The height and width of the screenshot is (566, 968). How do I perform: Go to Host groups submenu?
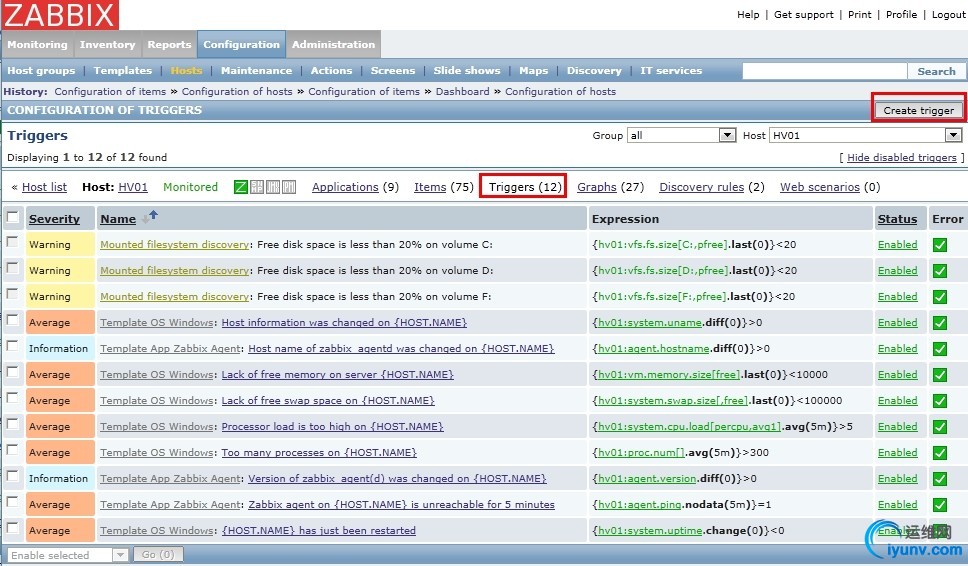[x=41, y=70]
